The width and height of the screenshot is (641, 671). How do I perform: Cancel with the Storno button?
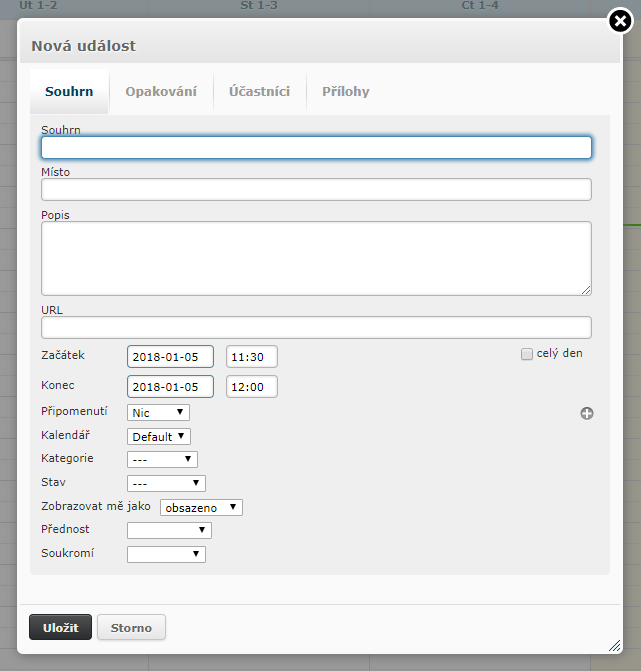[131, 628]
